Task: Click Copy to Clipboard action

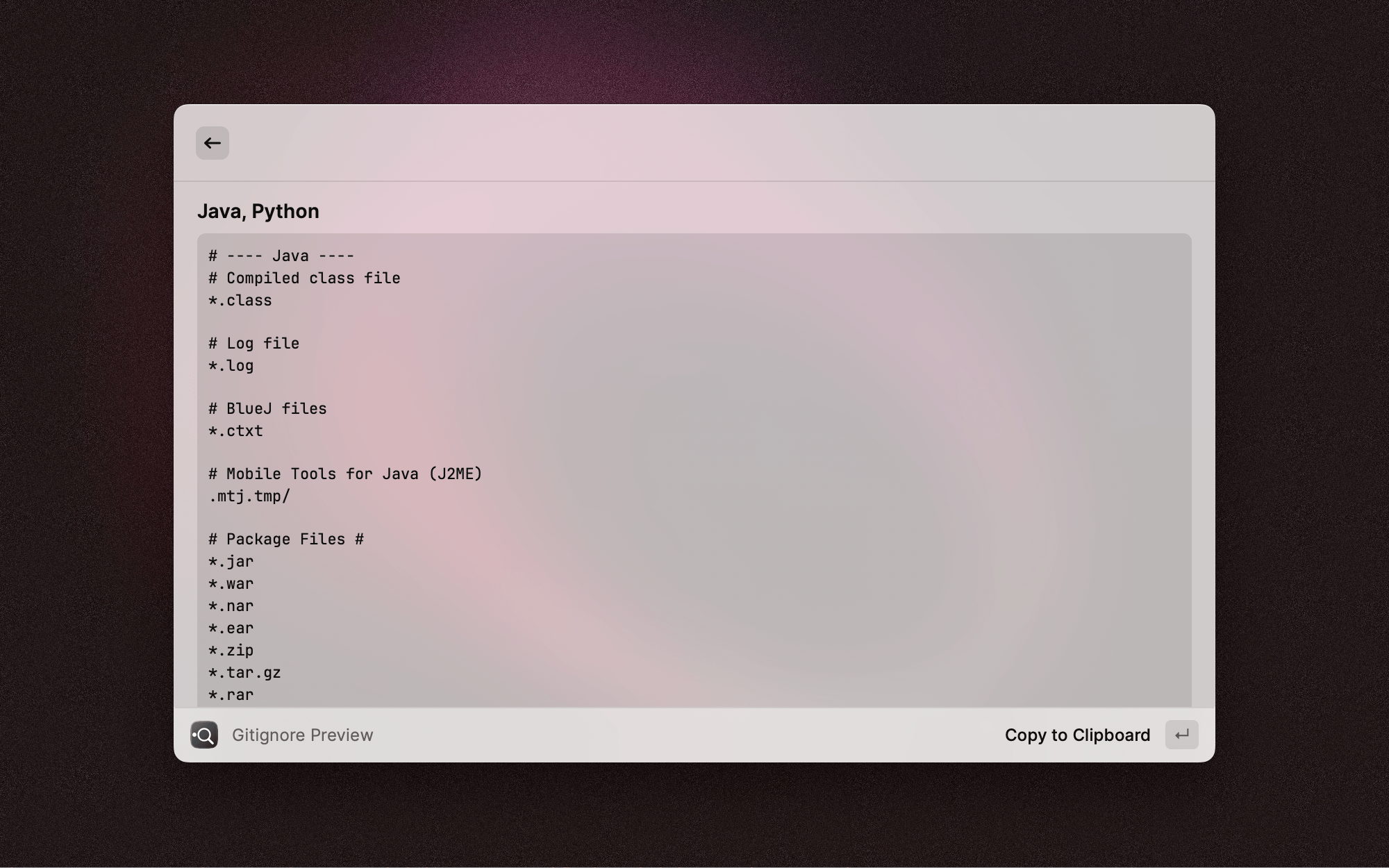Action: 1076,735
